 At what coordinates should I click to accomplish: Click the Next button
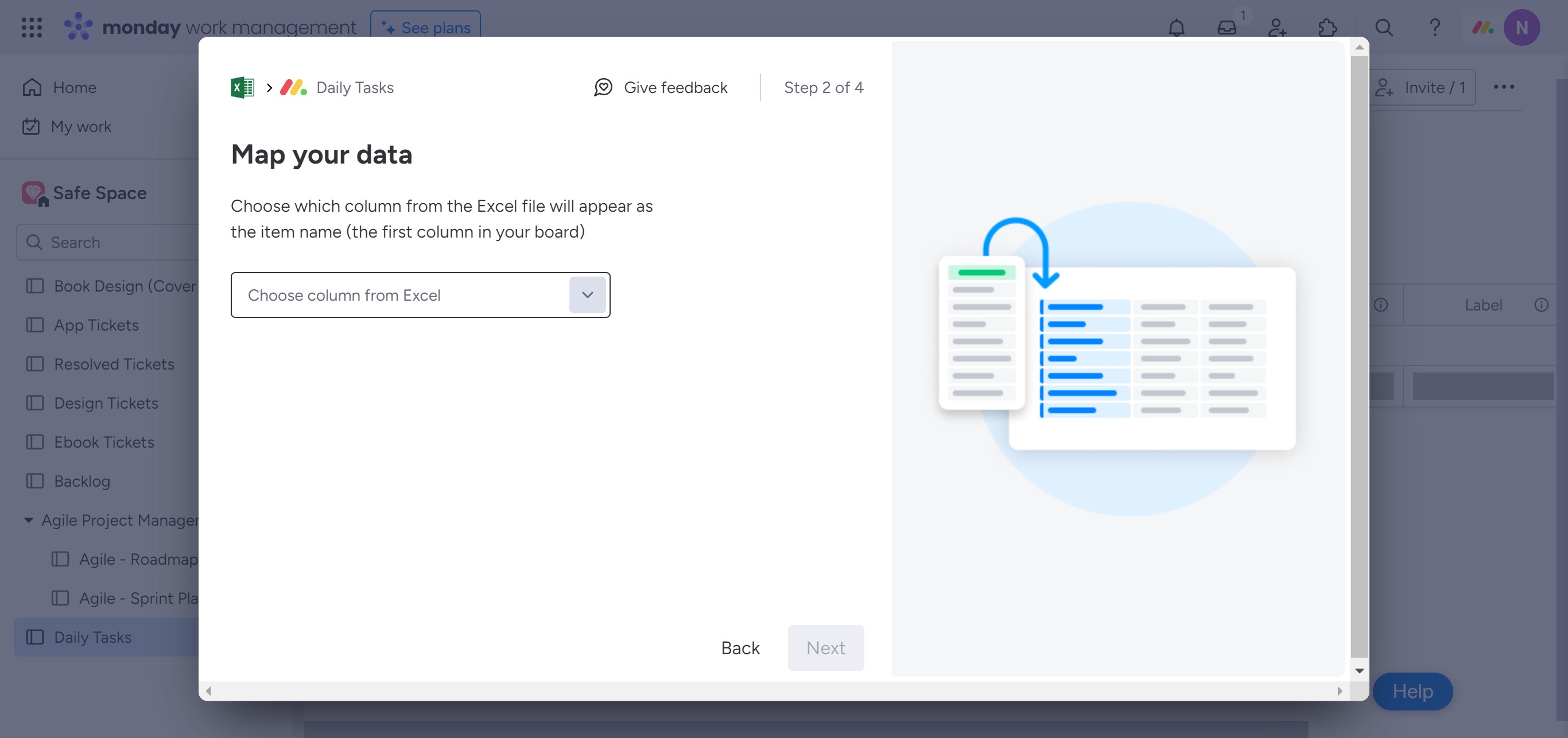(x=825, y=647)
